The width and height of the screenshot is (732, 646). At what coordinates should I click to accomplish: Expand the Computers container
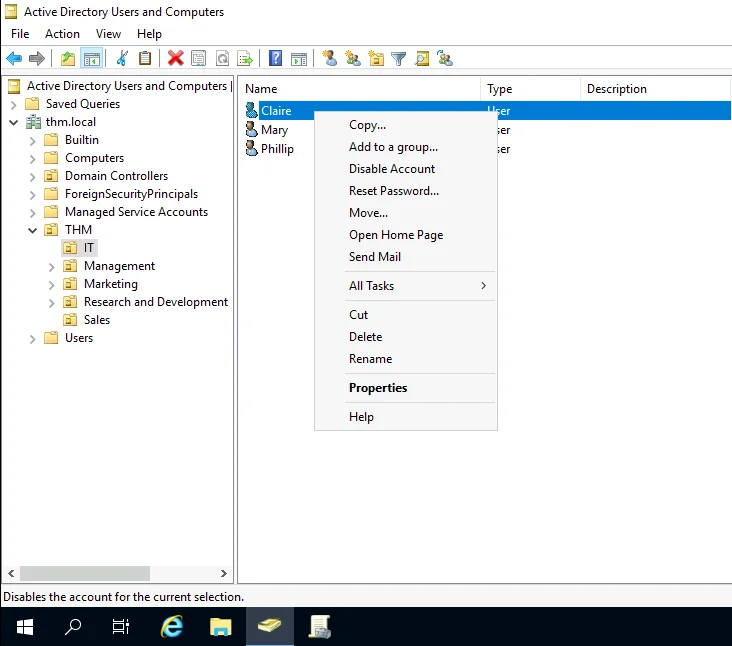(33, 159)
